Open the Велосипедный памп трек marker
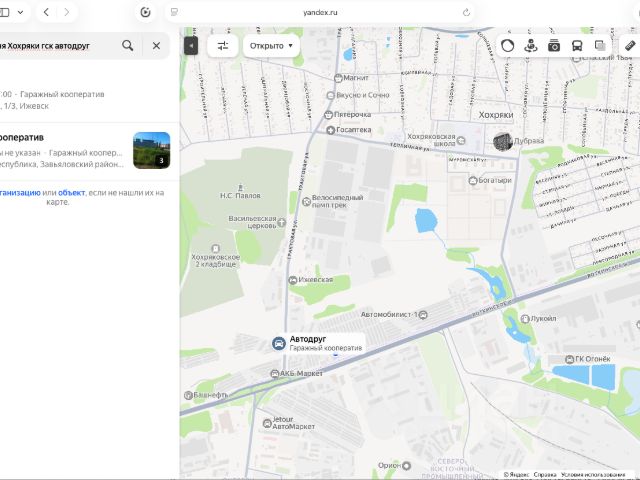 tap(307, 201)
